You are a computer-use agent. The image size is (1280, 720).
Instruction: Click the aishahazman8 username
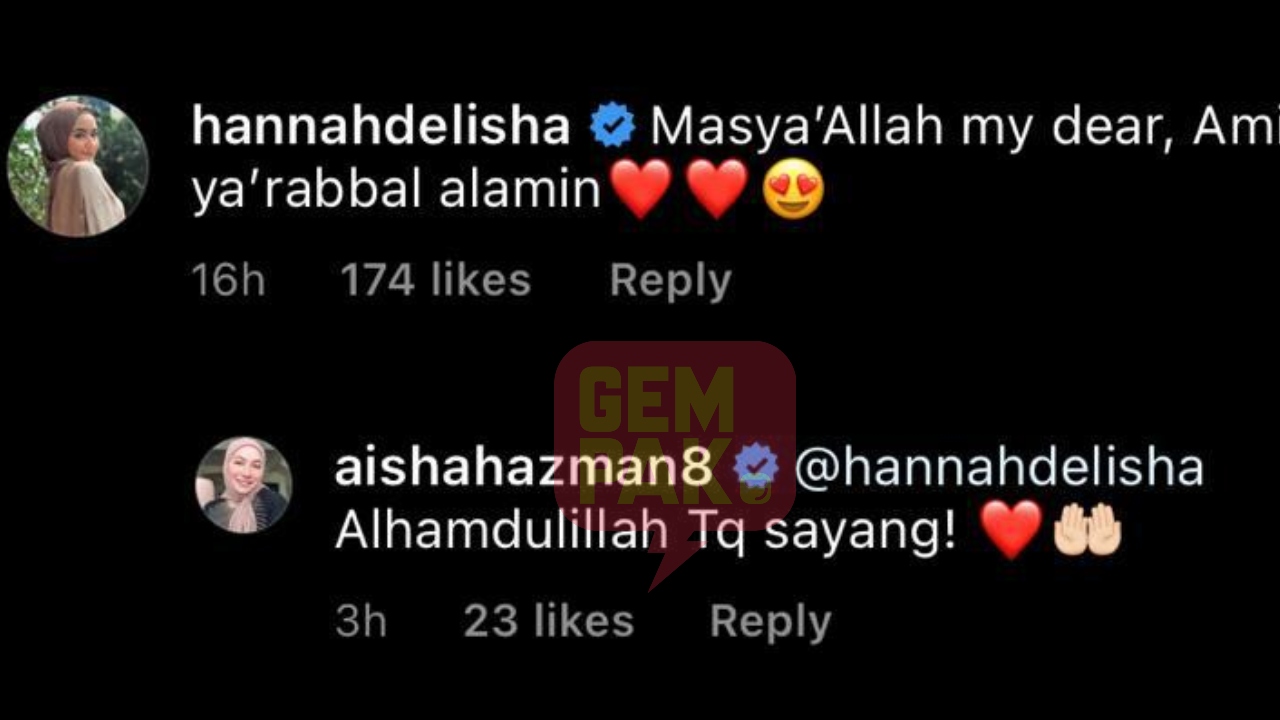pos(525,468)
